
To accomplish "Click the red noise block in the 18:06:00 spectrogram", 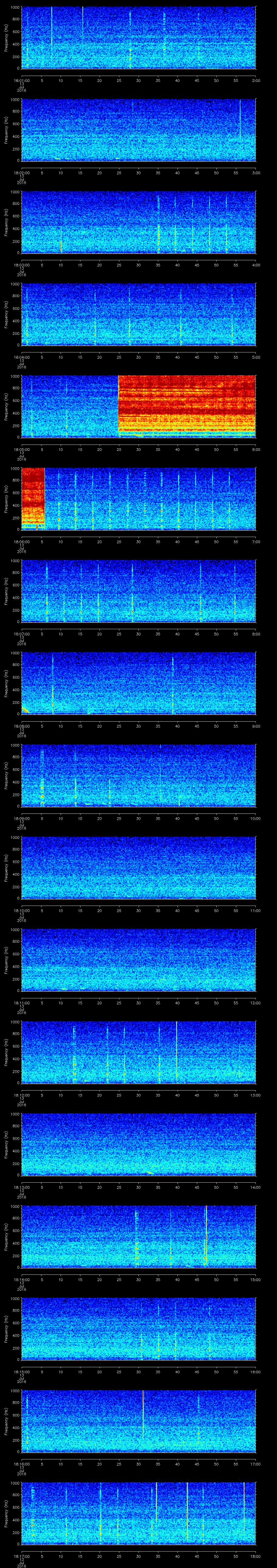I will [33, 497].
